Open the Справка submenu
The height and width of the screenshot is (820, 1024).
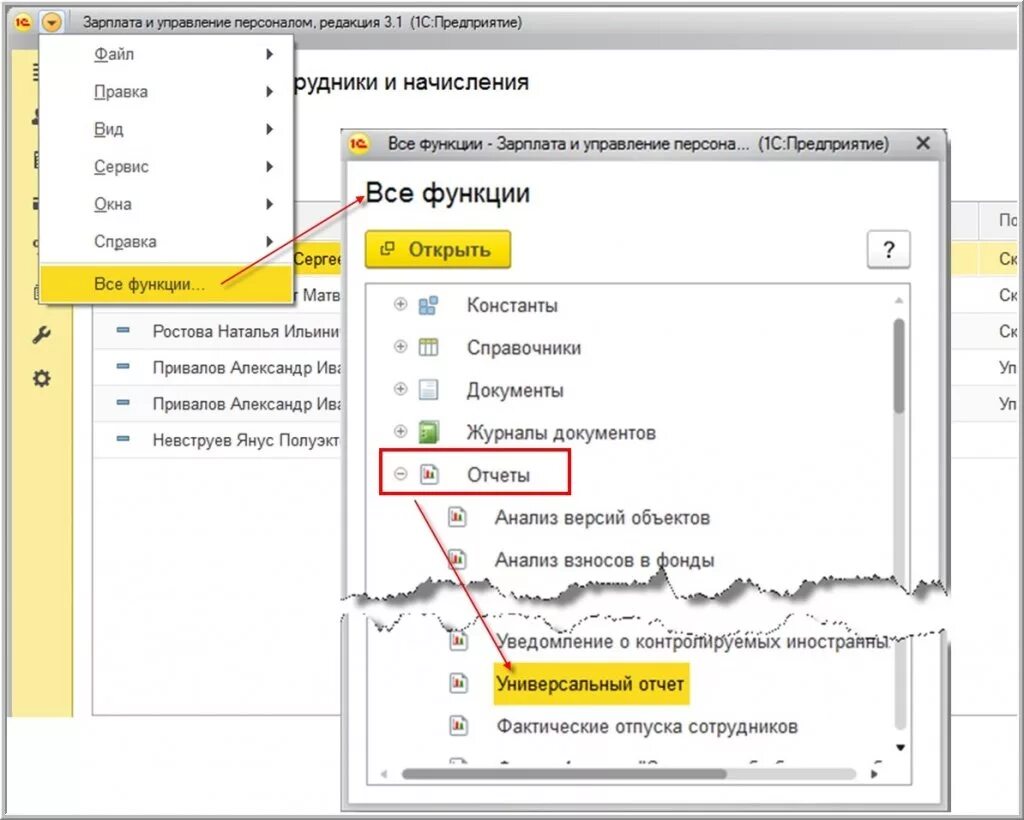pos(167,242)
